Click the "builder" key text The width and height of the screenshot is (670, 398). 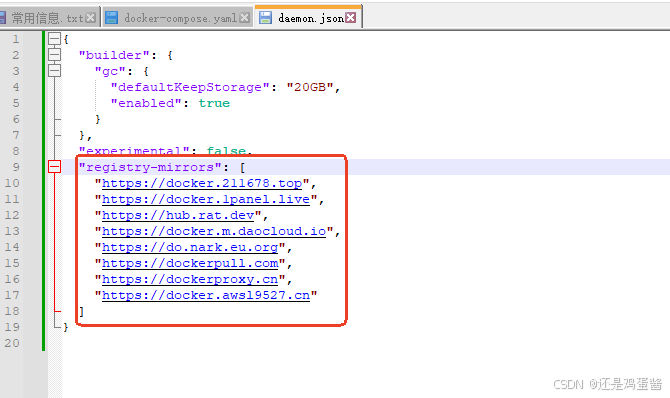tap(114, 55)
